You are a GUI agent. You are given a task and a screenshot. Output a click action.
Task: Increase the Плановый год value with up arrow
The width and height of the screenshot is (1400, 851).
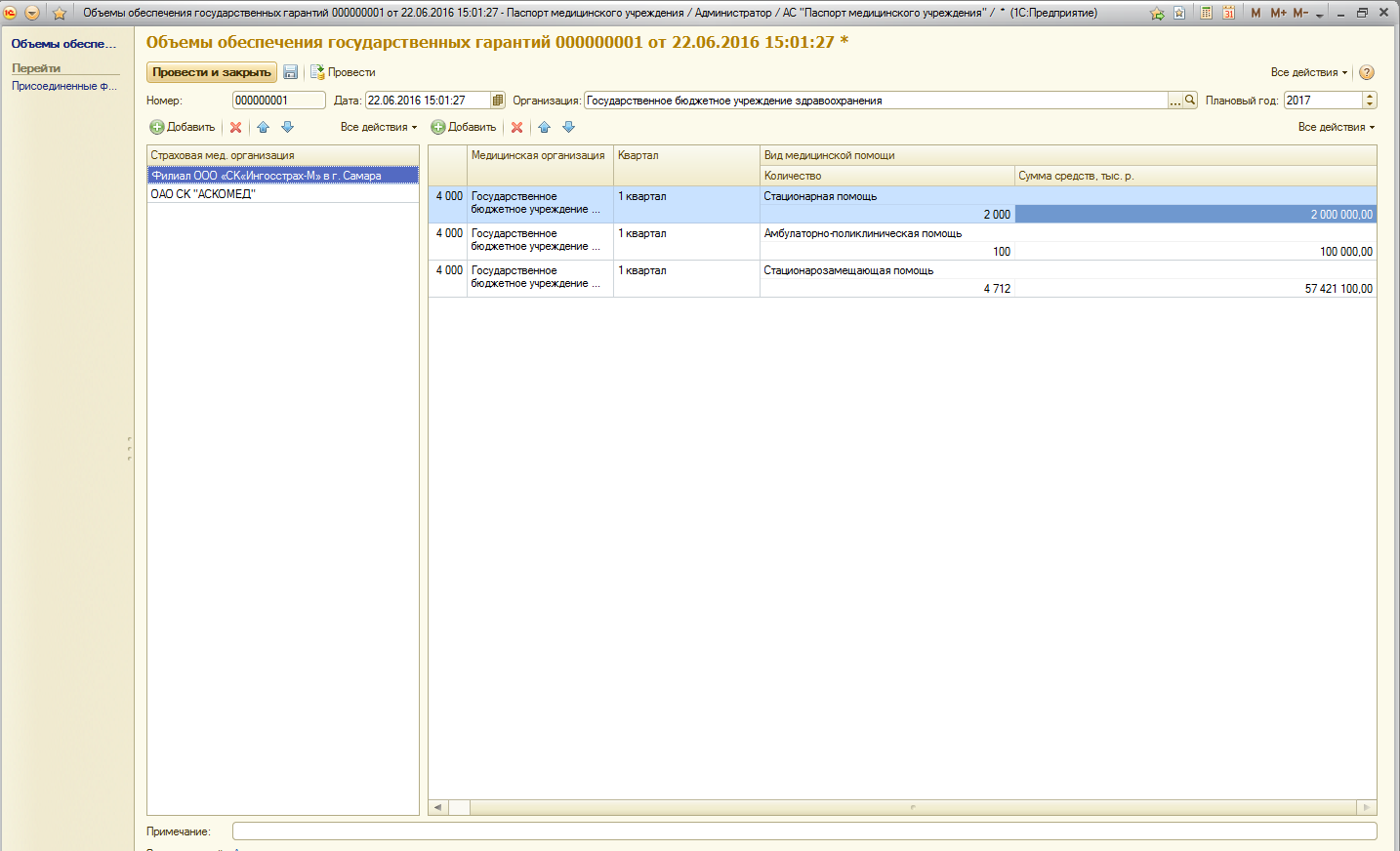click(1370, 97)
